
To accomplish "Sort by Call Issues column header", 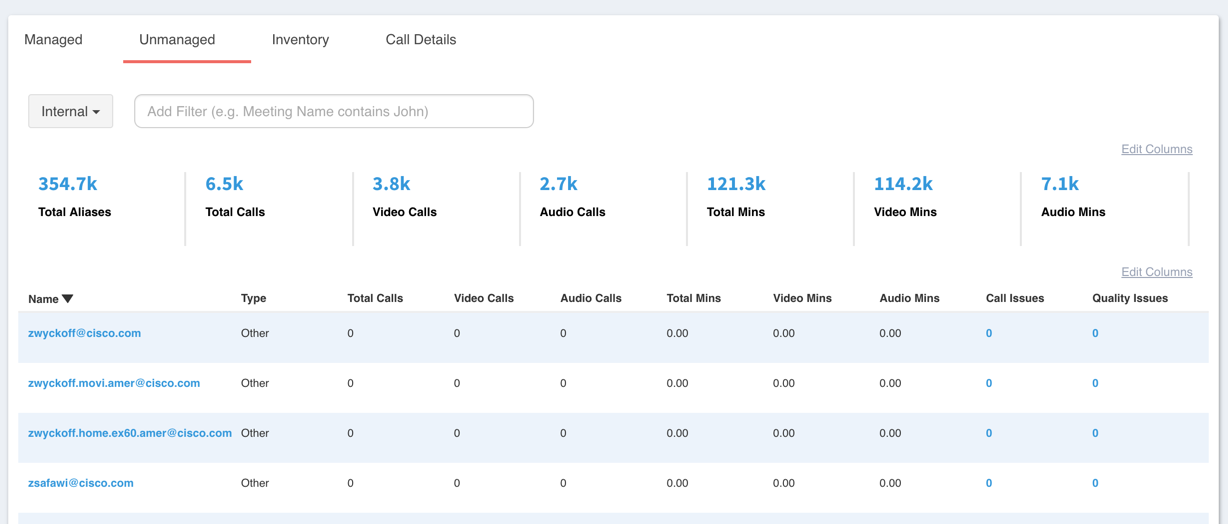I will (x=1015, y=298).
